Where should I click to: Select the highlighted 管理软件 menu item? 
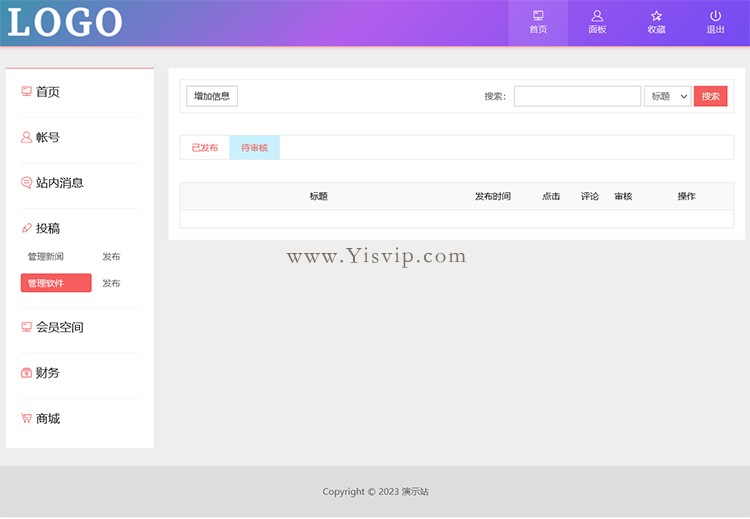coord(56,283)
